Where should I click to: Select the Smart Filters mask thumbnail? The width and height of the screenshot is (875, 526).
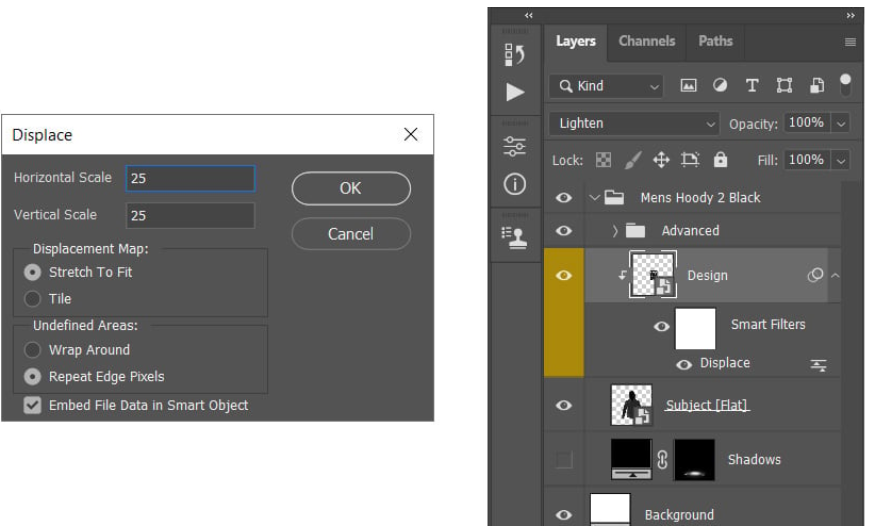coord(695,329)
